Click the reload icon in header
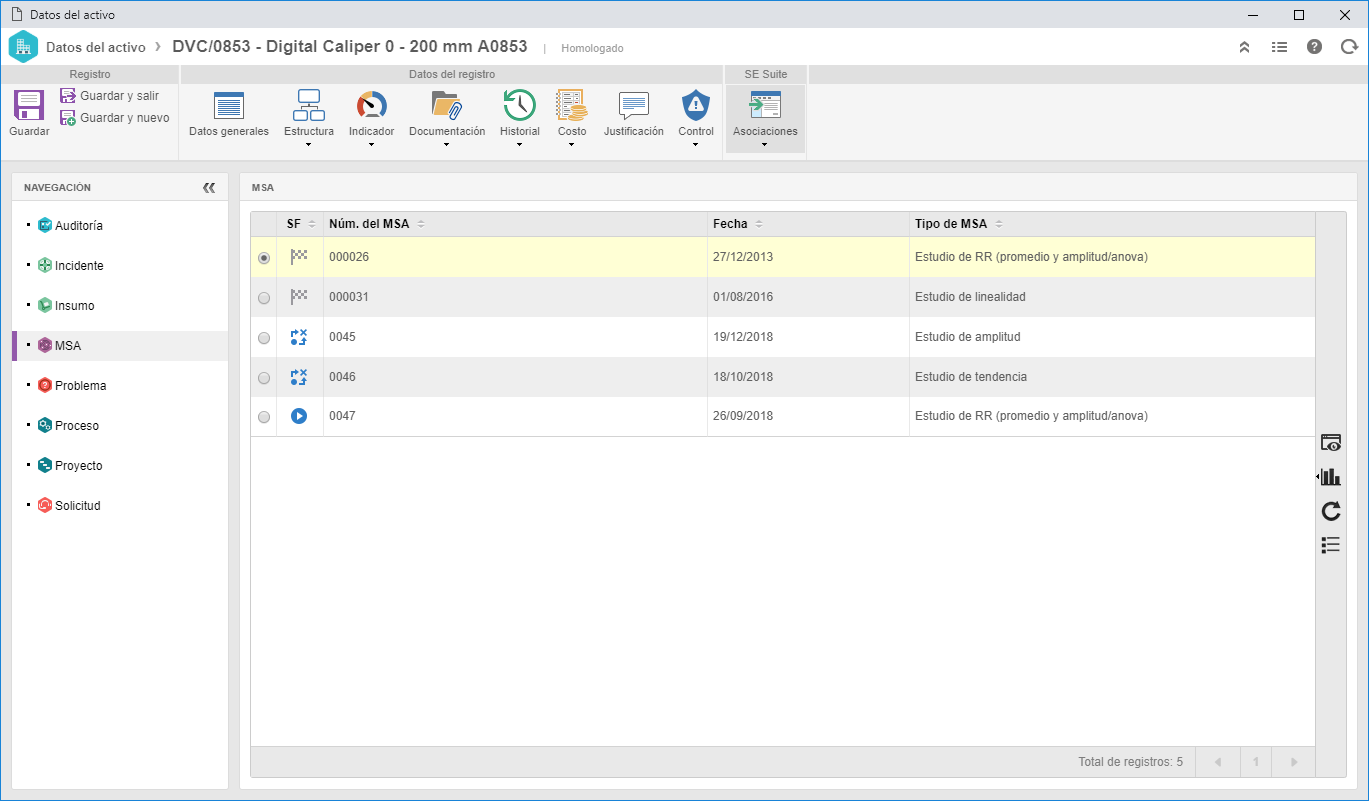 (x=1349, y=47)
